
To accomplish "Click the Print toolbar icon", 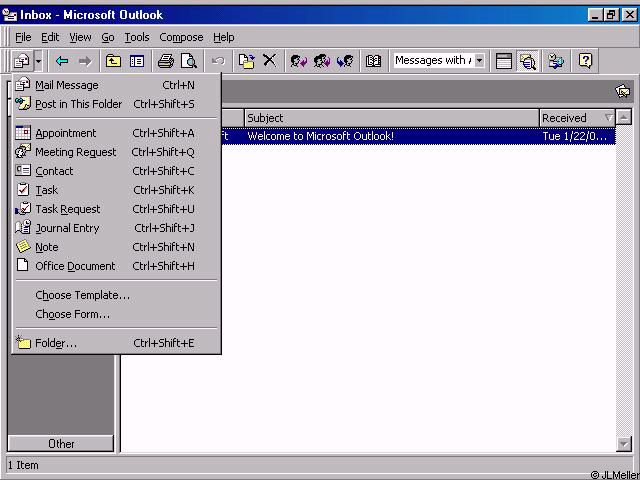I will point(166,62).
